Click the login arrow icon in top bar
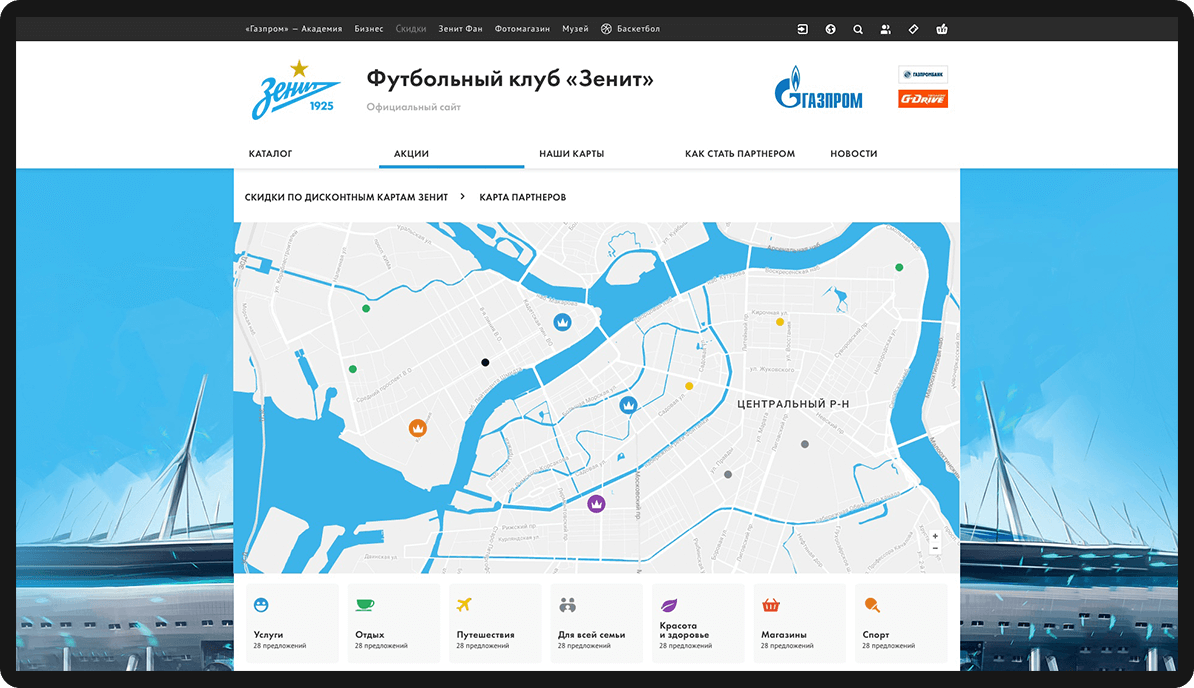 [x=803, y=29]
